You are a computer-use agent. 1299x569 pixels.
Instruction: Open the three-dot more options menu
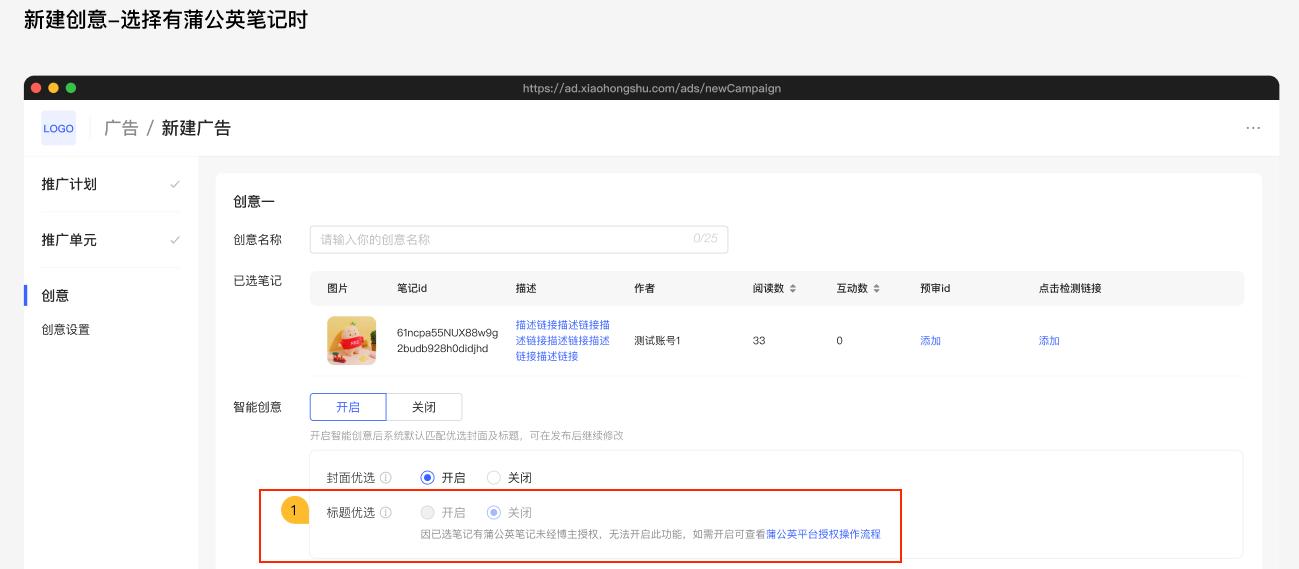pos(1253,128)
